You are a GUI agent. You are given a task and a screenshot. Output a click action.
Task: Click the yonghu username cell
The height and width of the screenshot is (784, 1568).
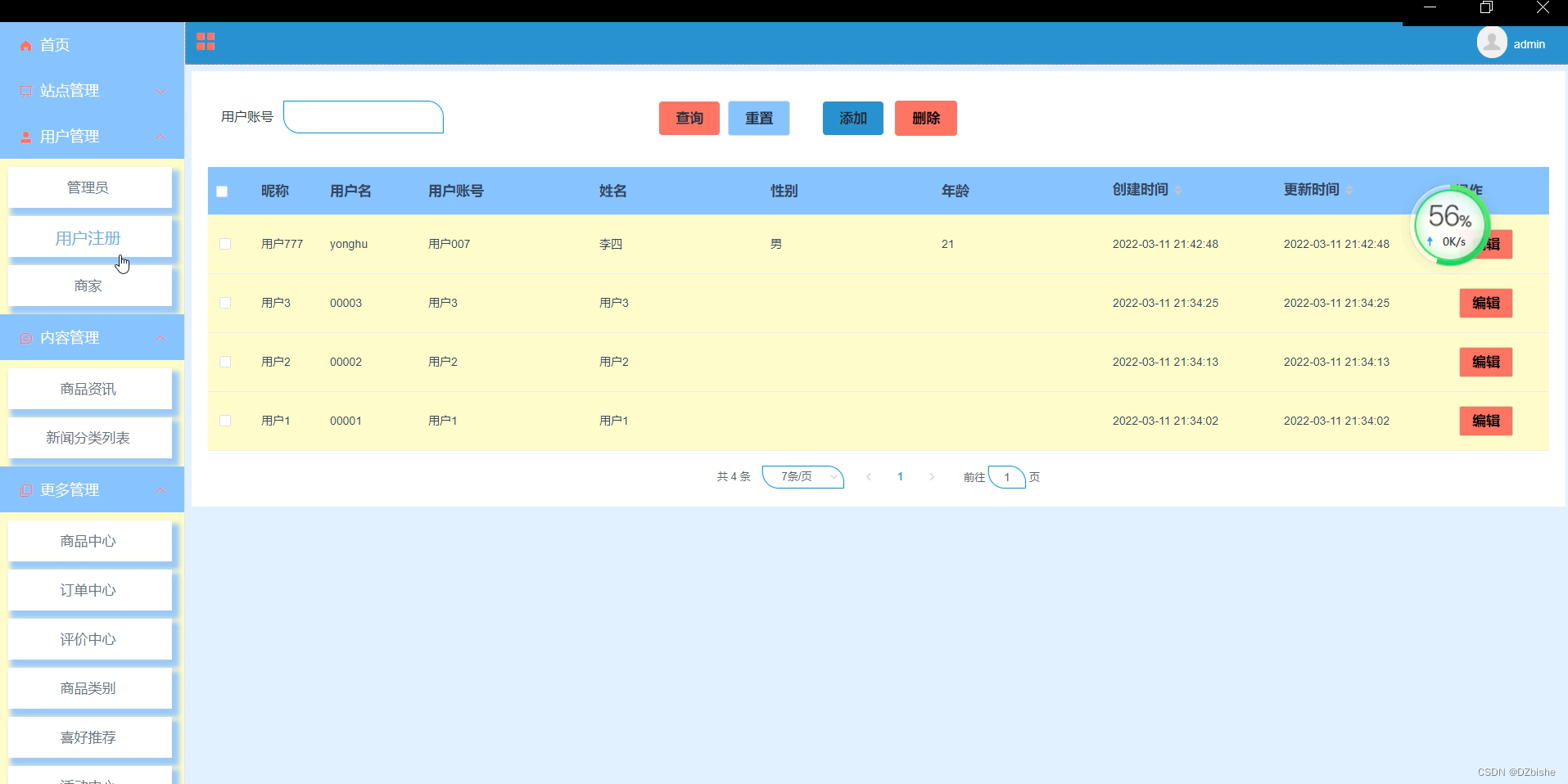(349, 244)
